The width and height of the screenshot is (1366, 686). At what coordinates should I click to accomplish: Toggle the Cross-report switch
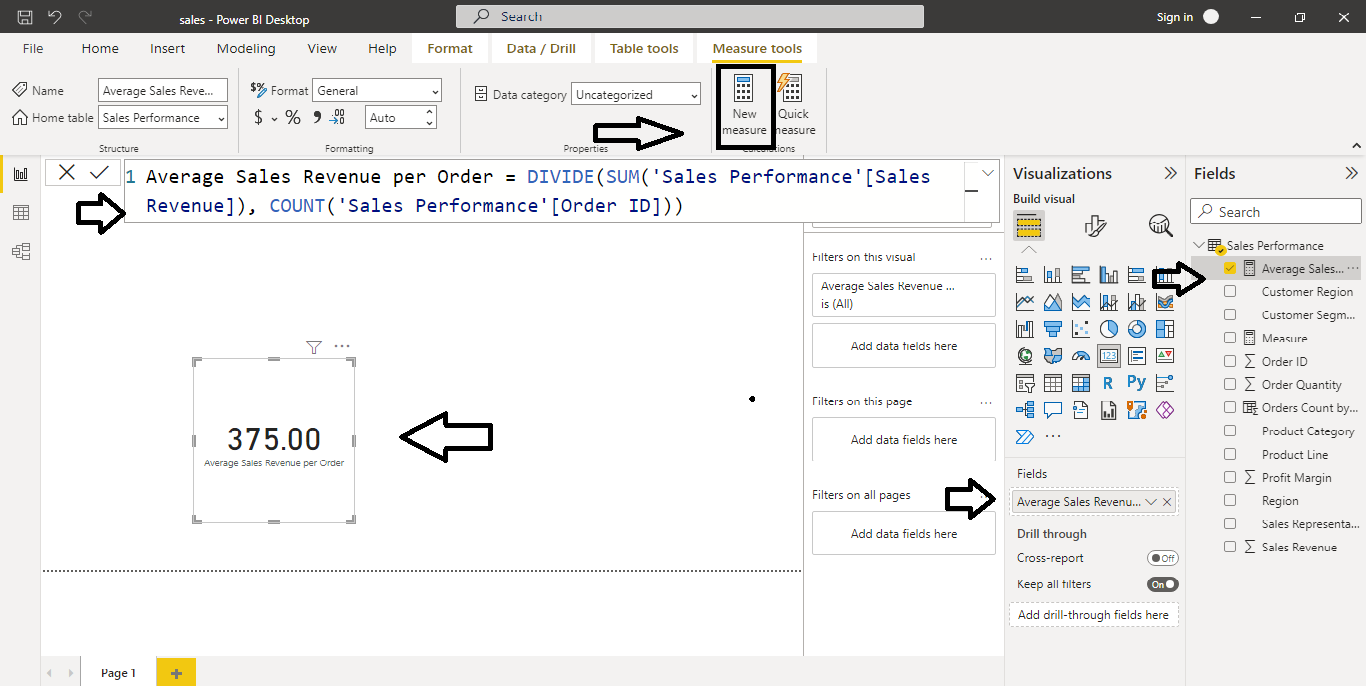click(1163, 558)
